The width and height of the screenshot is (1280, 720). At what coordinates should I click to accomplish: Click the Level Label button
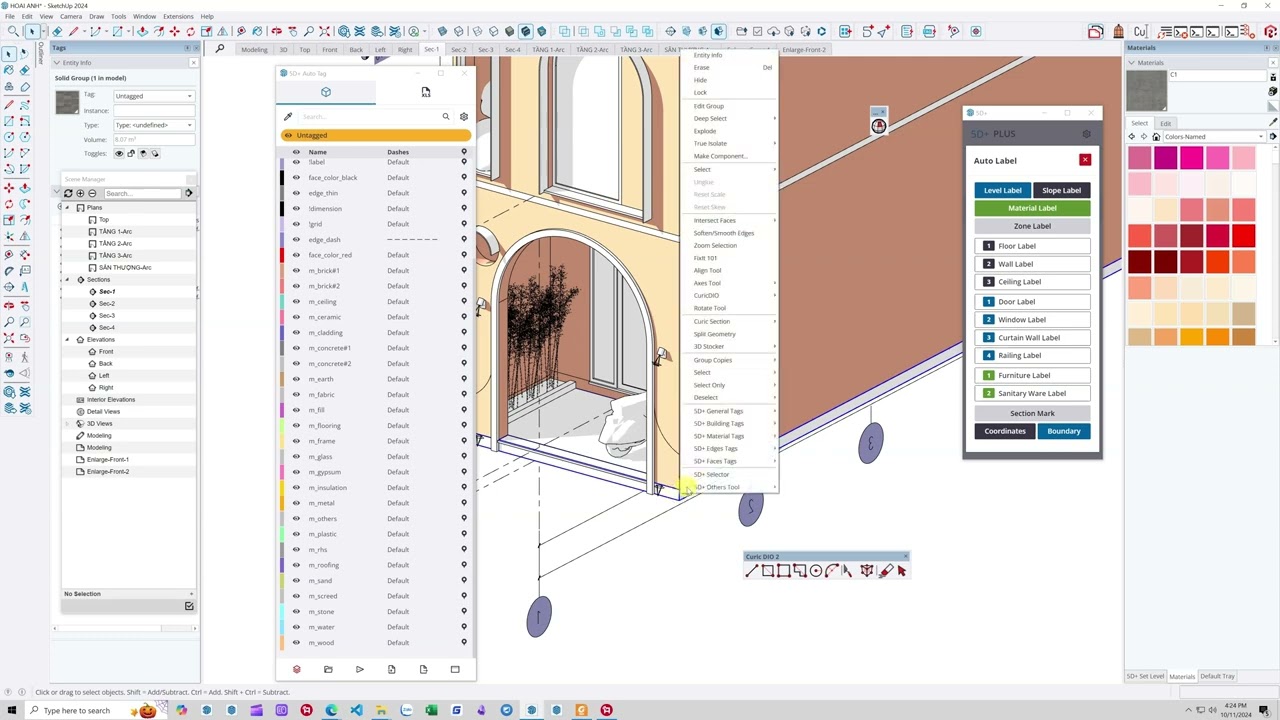[1002, 190]
